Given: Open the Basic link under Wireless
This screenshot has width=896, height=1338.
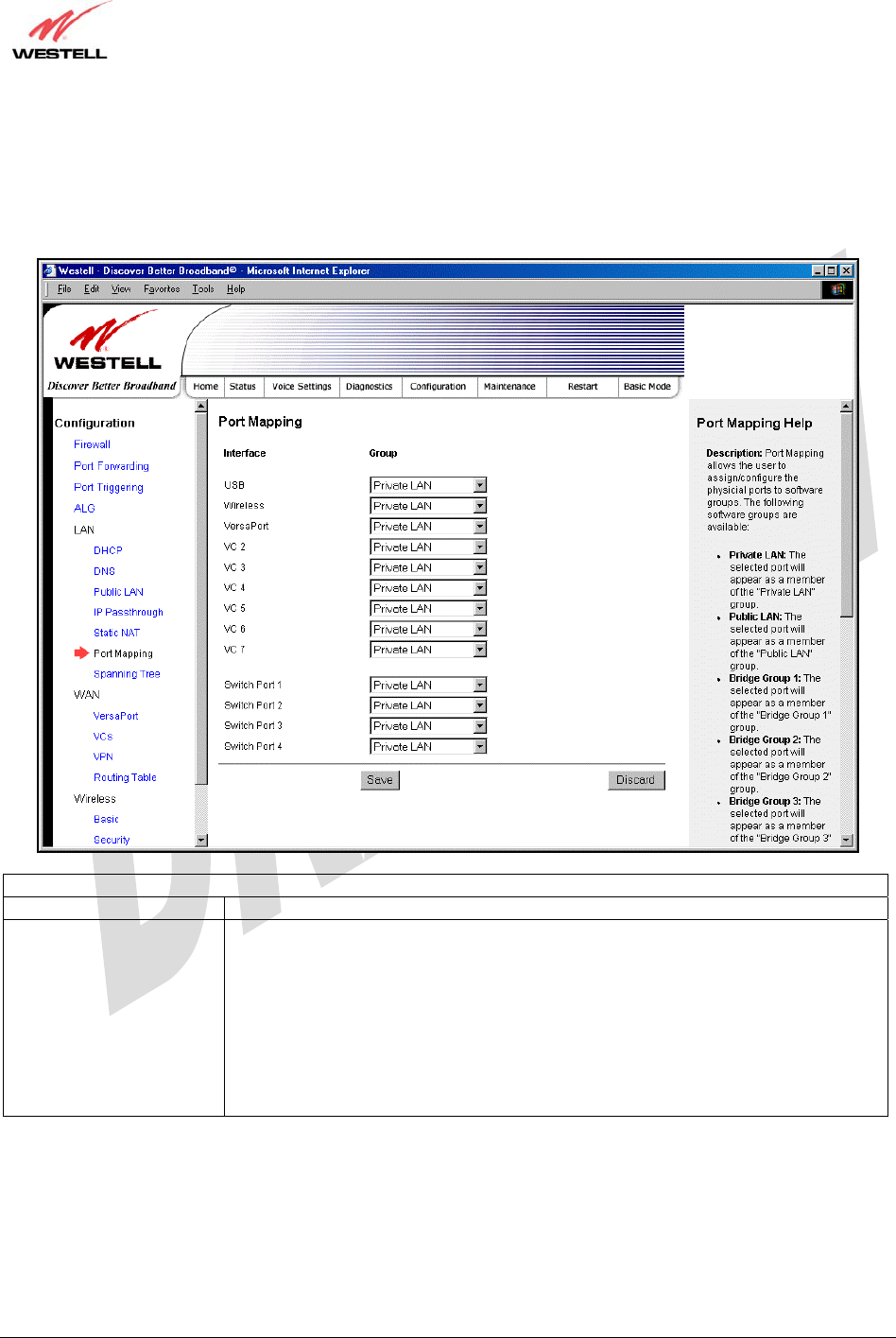Looking at the screenshot, I should coord(106,819).
